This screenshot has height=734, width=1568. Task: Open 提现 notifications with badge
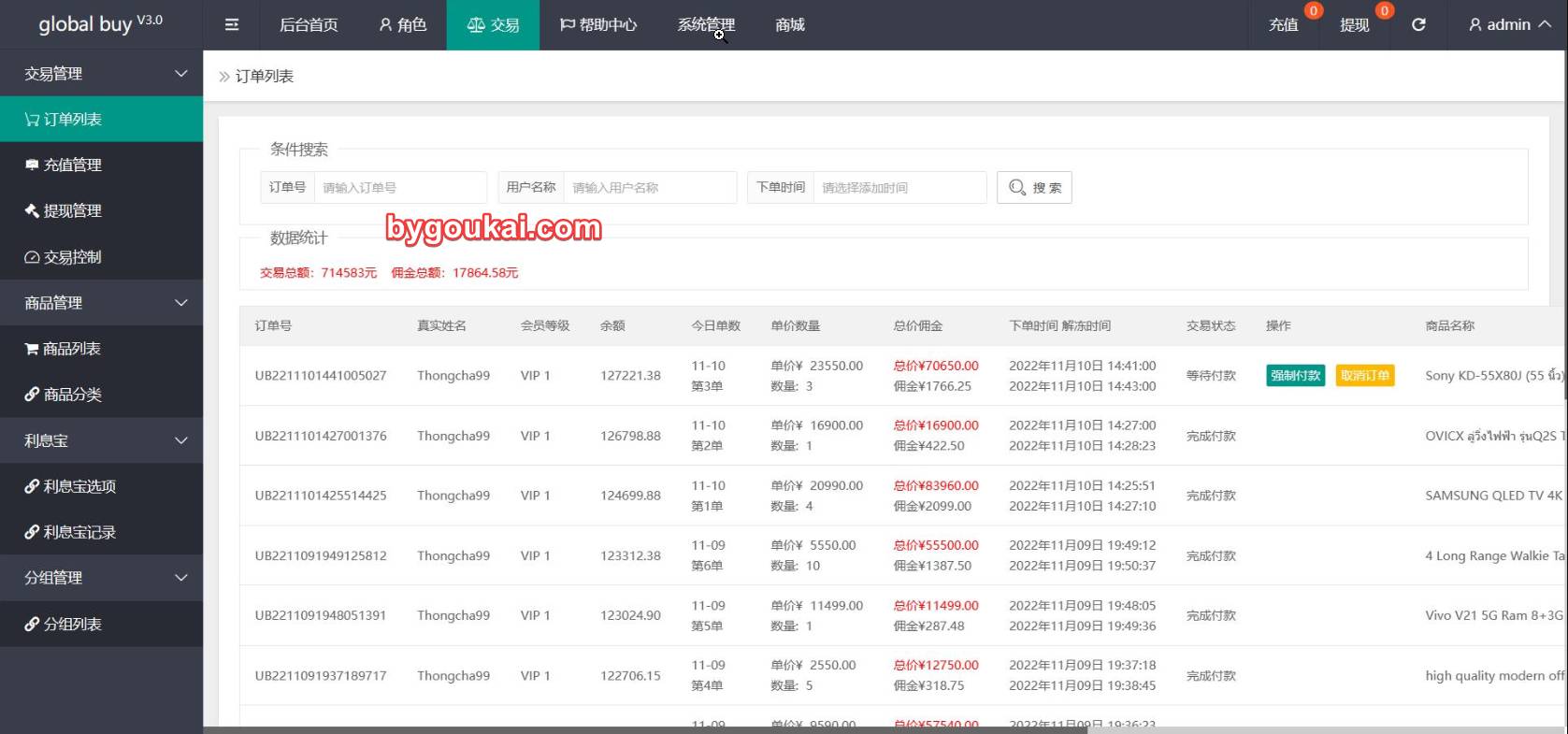(x=1354, y=25)
